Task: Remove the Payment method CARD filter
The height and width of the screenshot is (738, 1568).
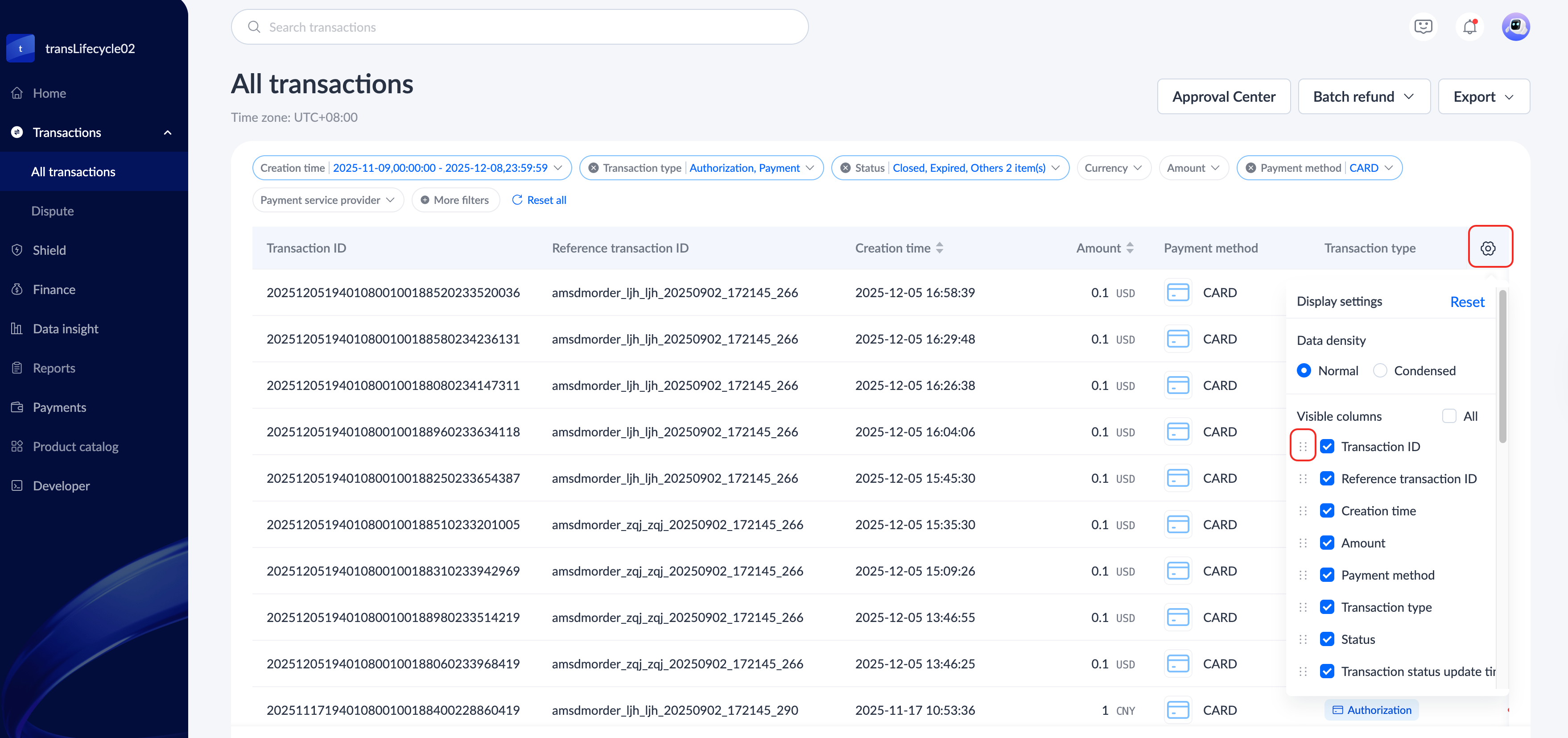Action: click(1250, 168)
